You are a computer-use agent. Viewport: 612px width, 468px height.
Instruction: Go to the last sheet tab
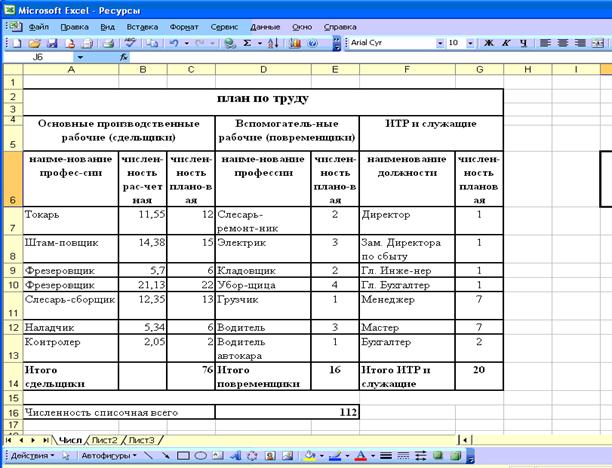point(46,440)
